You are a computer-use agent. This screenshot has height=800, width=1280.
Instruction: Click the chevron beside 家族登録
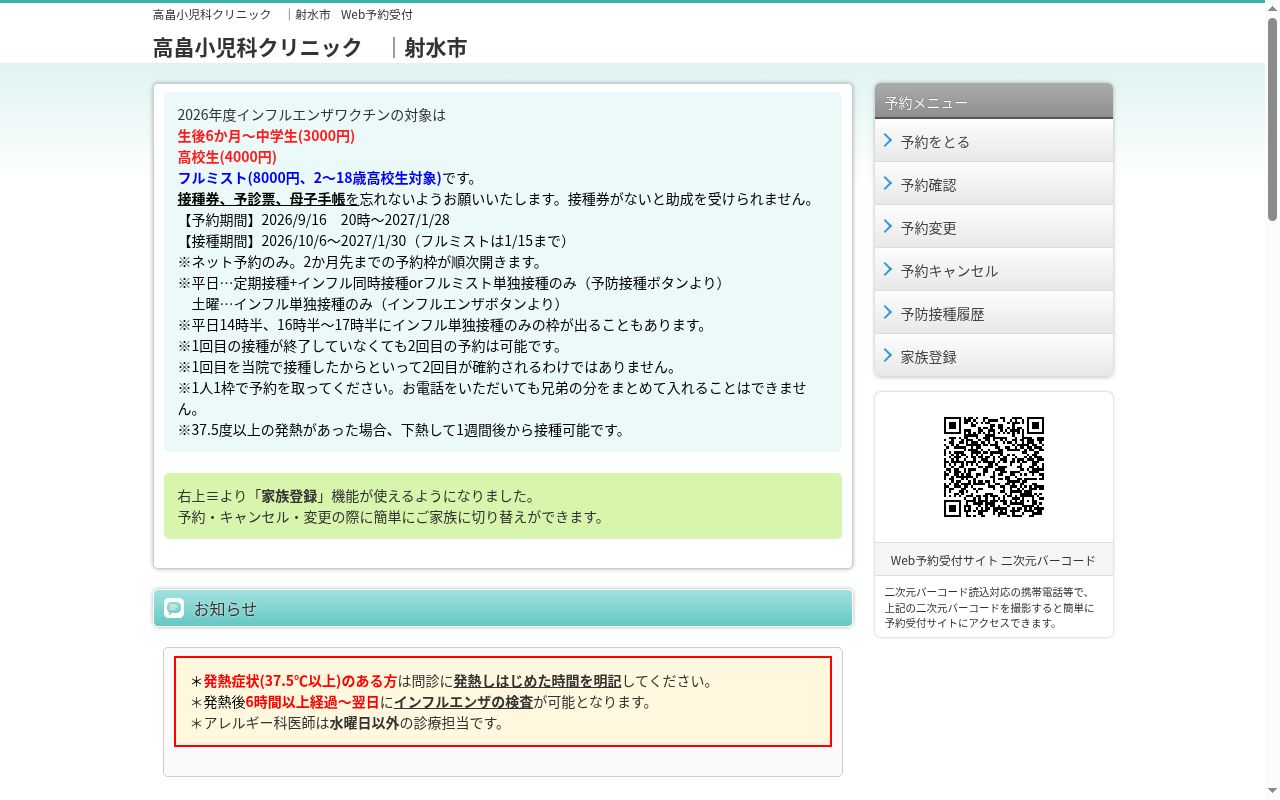click(x=888, y=356)
